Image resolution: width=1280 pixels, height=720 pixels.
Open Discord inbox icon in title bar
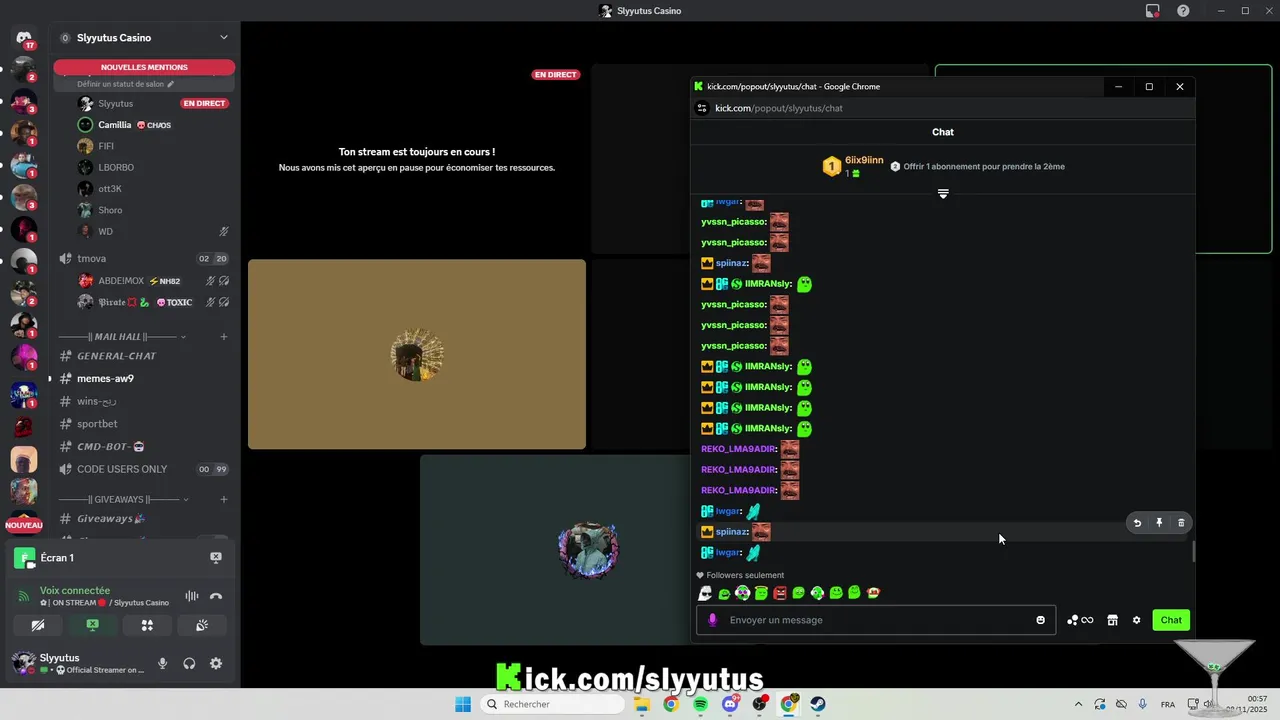[x=1153, y=11]
